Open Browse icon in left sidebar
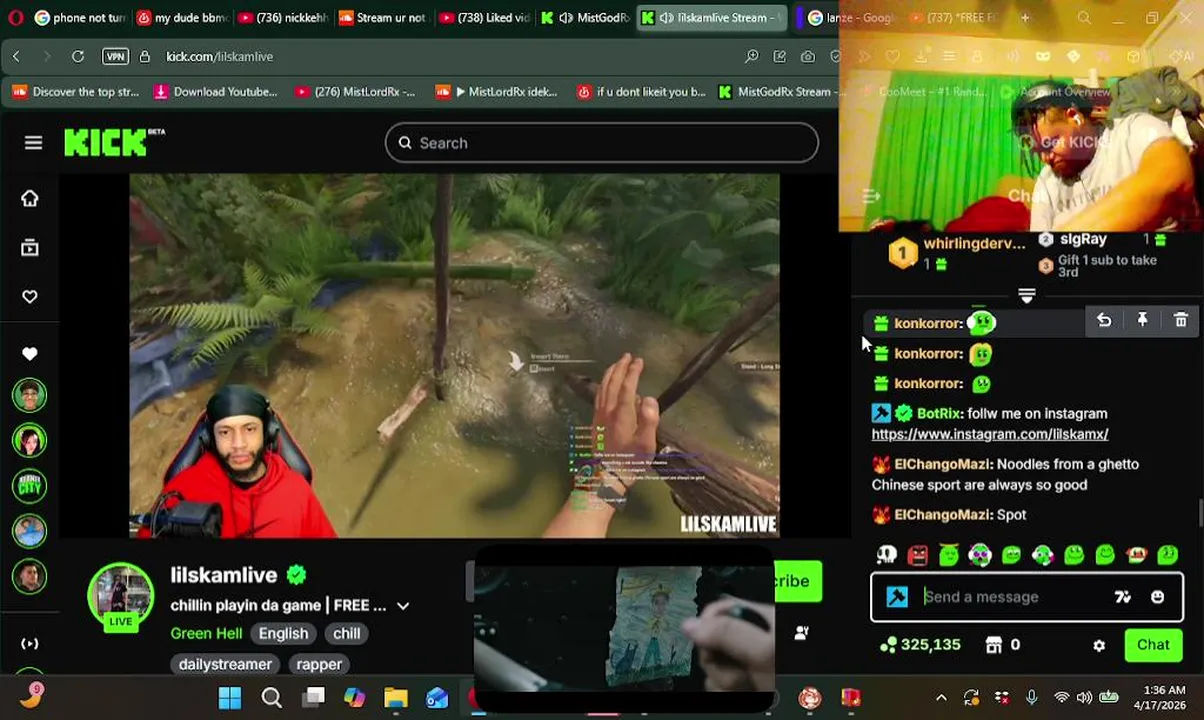This screenshot has width=1204, height=720. pyautogui.click(x=30, y=247)
